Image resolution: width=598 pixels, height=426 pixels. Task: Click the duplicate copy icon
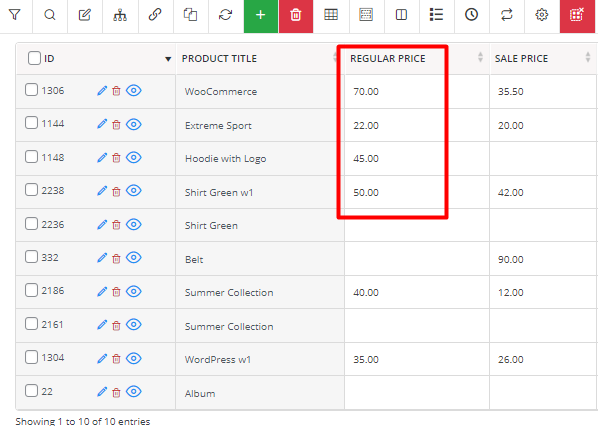[x=190, y=15]
